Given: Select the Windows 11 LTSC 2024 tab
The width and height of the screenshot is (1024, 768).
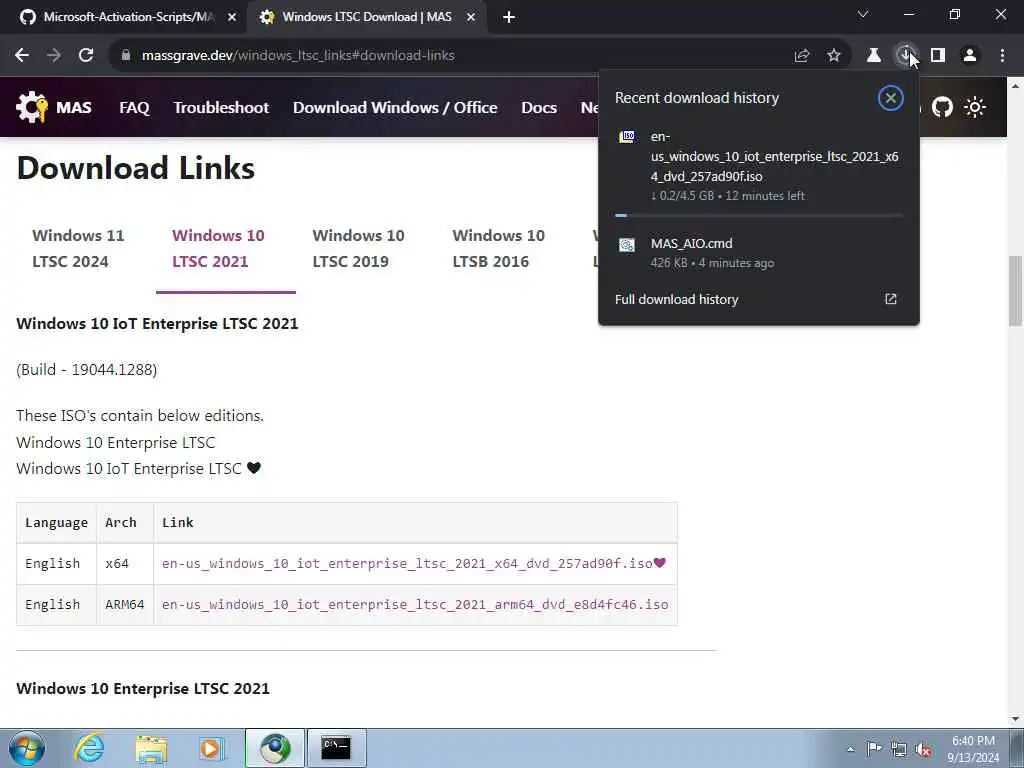Looking at the screenshot, I should click(x=78, y=249).
